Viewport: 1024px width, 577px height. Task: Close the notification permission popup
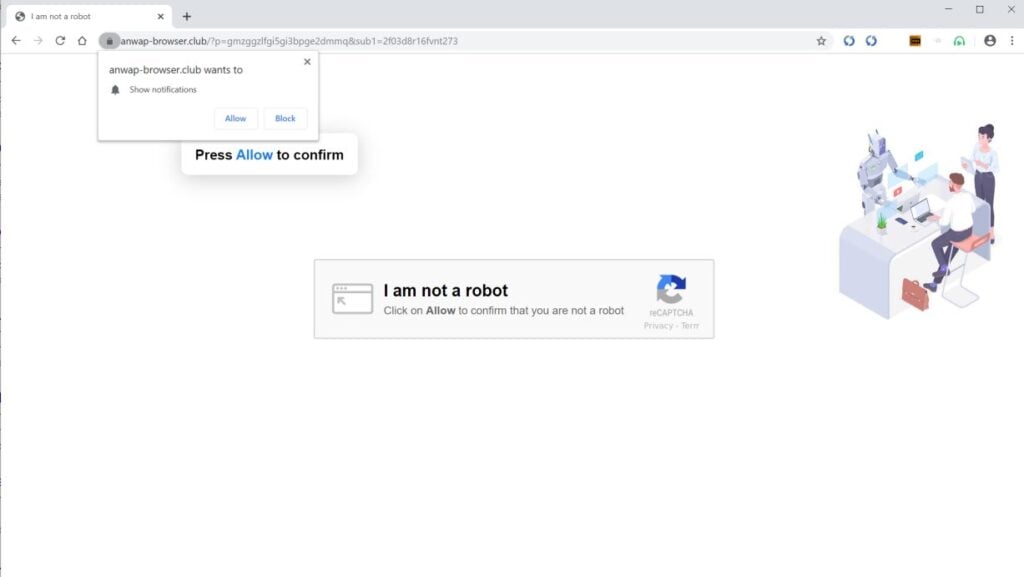click(x=307, y=61)
